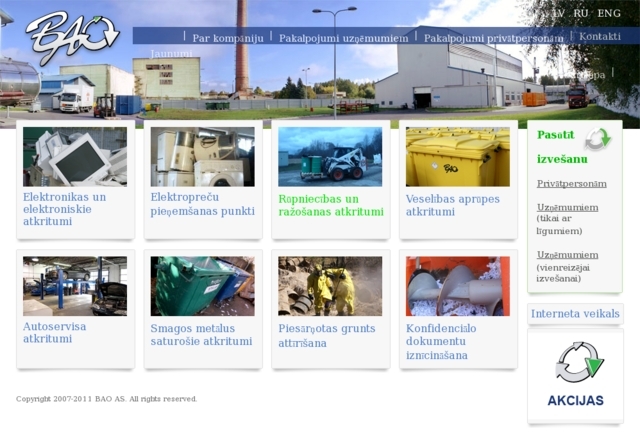The width and height of the screenshot is (640, 436).
Task: Select the yellow bins healthcare waste image
Action: (457, 157)
